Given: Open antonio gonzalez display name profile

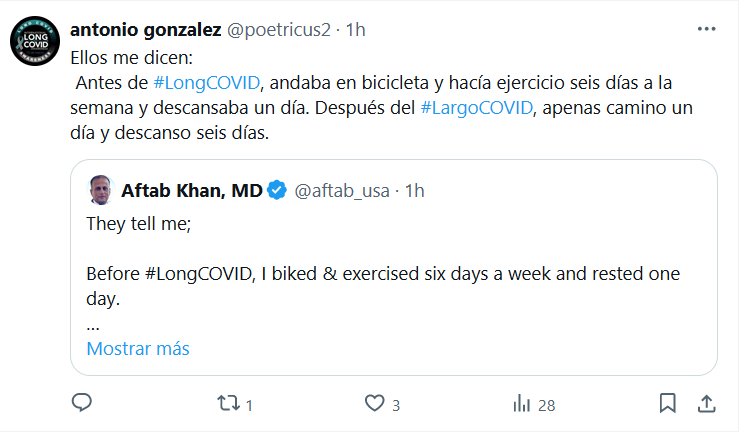Looking at the screenshot, I should pyautogui.click(x=146, y=30).
